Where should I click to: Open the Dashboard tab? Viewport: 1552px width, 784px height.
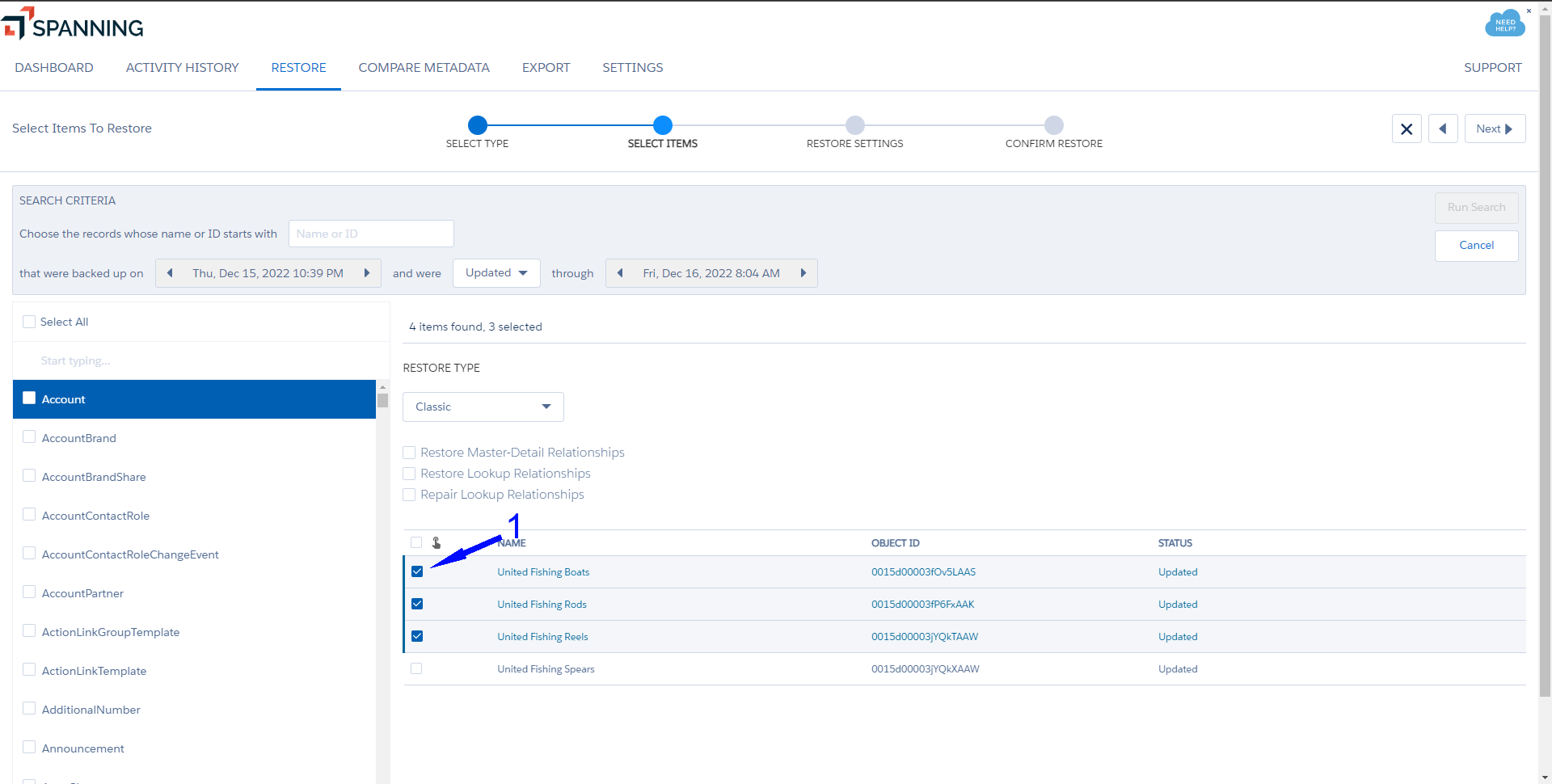point(54,68)
